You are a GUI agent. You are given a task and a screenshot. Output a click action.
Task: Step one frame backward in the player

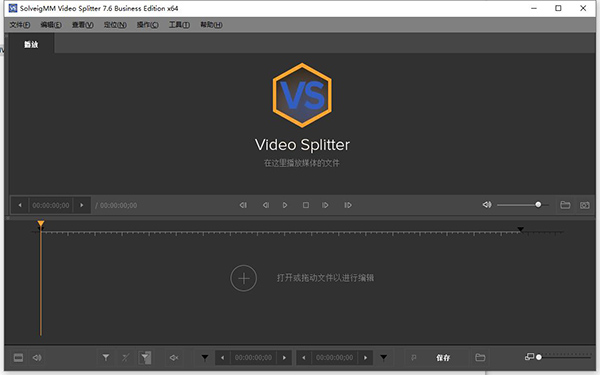[x=266, y=205]
